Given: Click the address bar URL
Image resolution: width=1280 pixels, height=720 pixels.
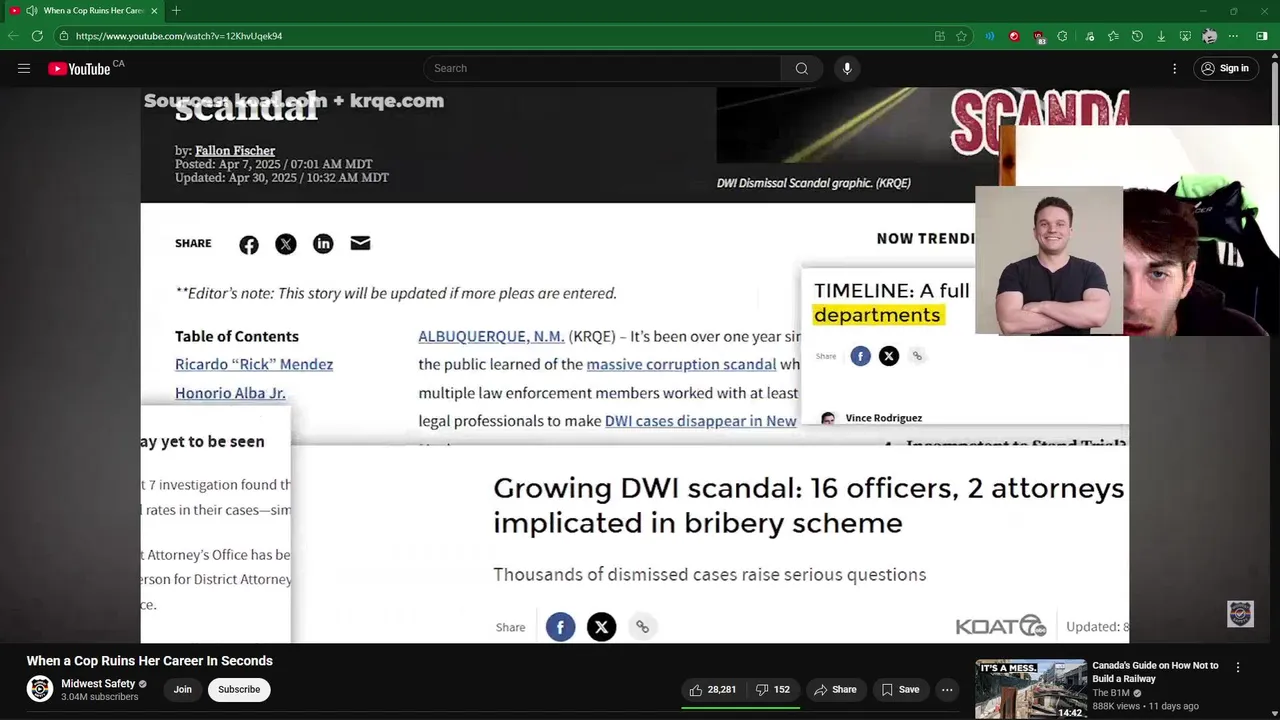Looking at the screenshot, I should (x=179, y=36).
